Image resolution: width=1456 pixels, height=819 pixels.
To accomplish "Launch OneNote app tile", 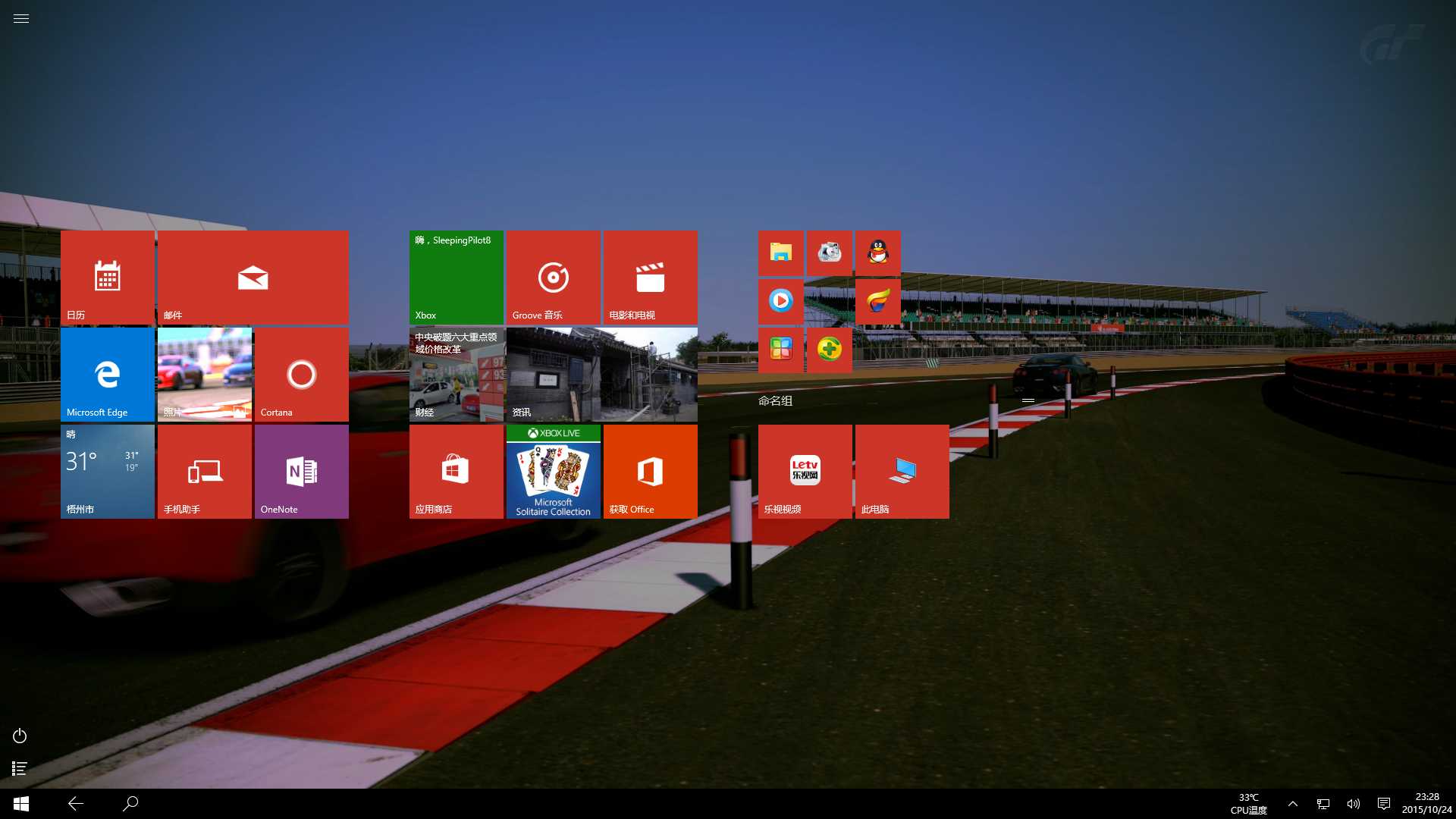I will [x=300, y=470].
